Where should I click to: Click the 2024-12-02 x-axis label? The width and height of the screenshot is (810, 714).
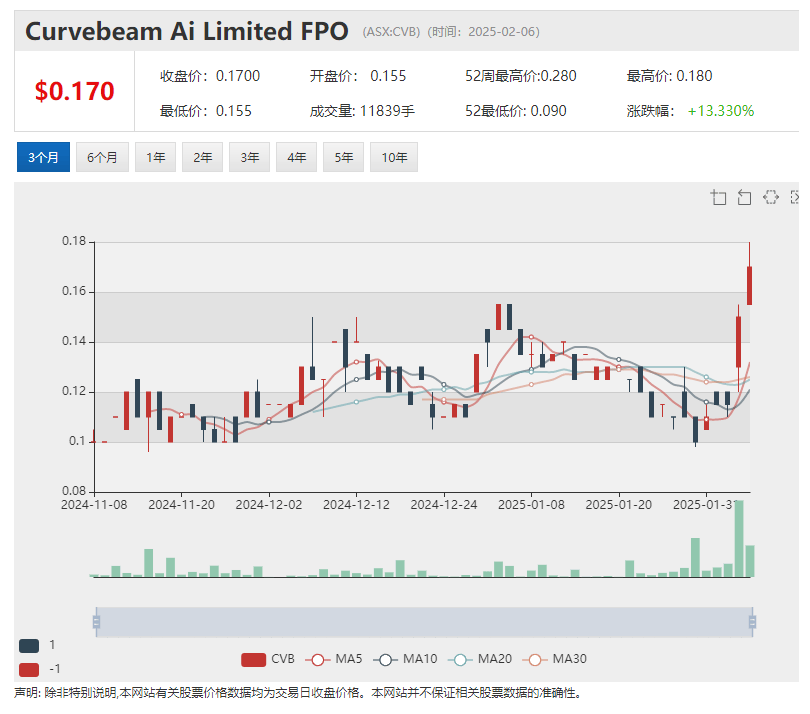[269, 505]
